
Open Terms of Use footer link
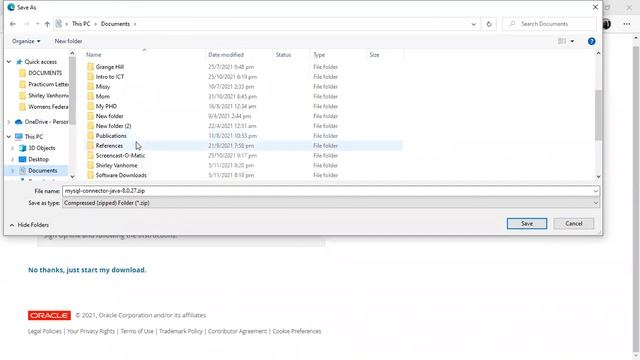pyautogui.click(x=137, y=331)
